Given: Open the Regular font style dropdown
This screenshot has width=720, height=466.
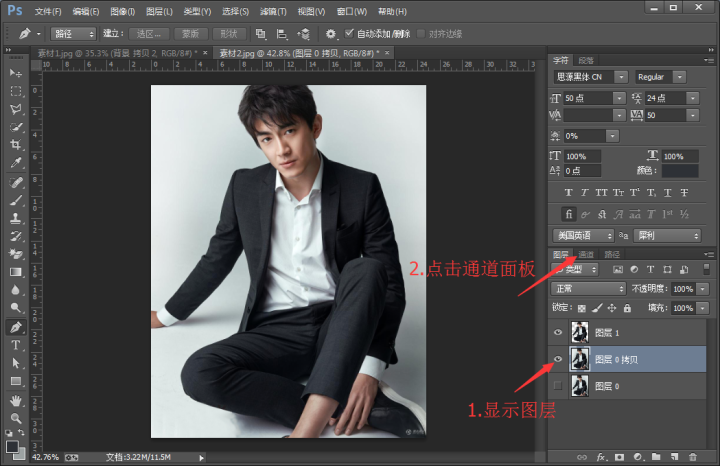Looking at the screenshot, I should point(660,77).
